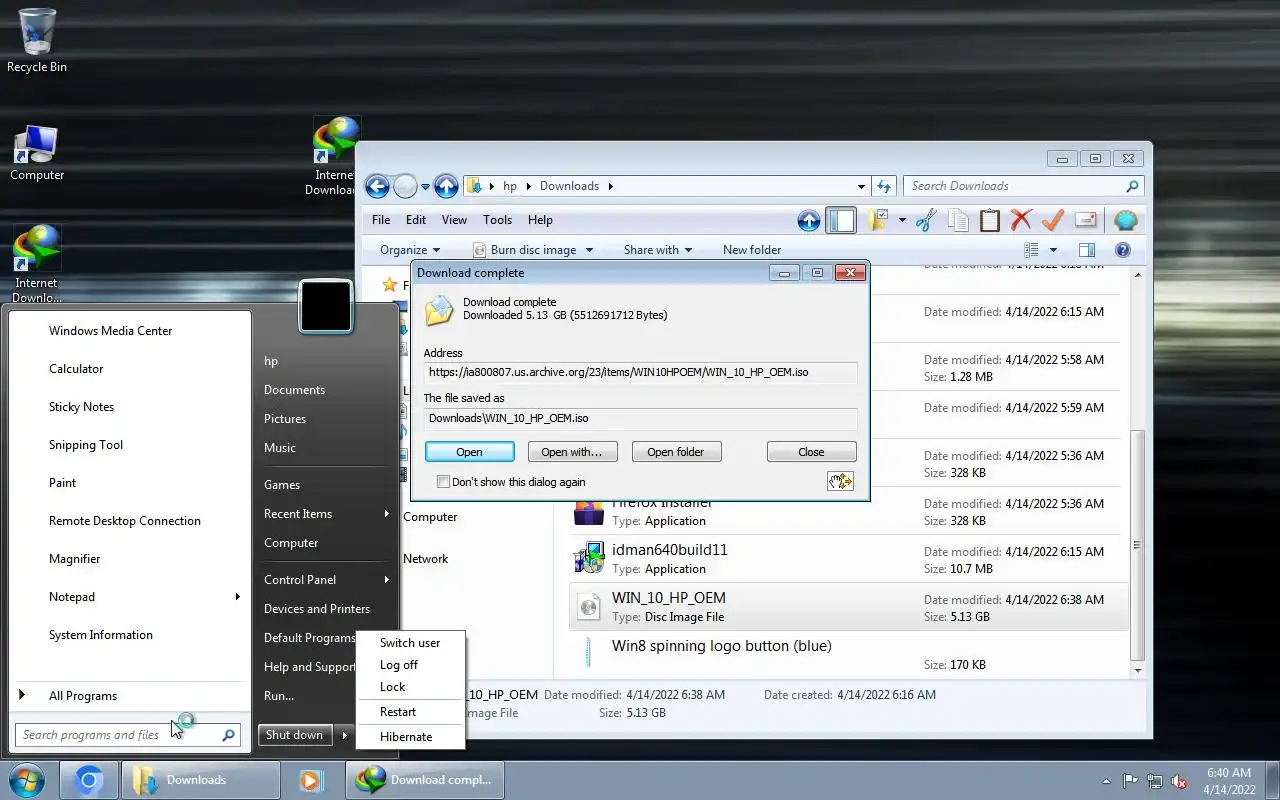Open the Burn disc image dropdown
The image size is (1280, 800).
coord(533,250)
